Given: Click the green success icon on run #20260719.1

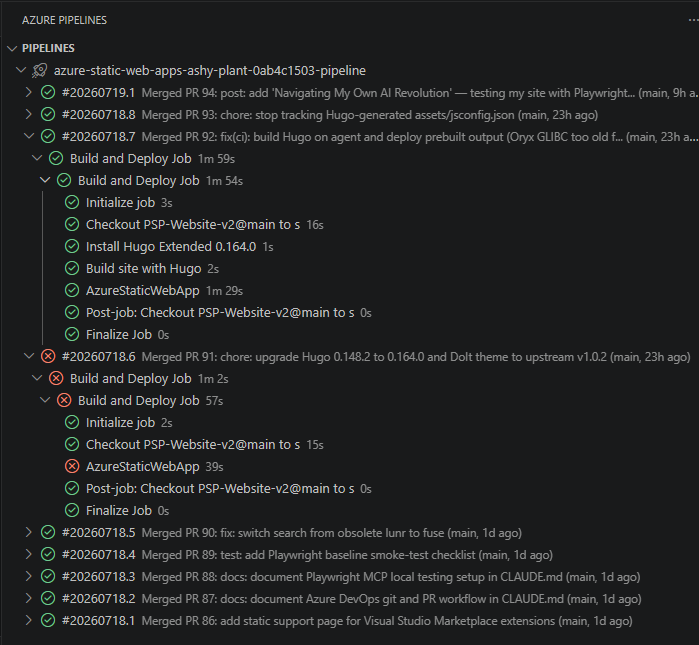Looking at the screenshot, I should pyautogui.click(x=48, y=92).
